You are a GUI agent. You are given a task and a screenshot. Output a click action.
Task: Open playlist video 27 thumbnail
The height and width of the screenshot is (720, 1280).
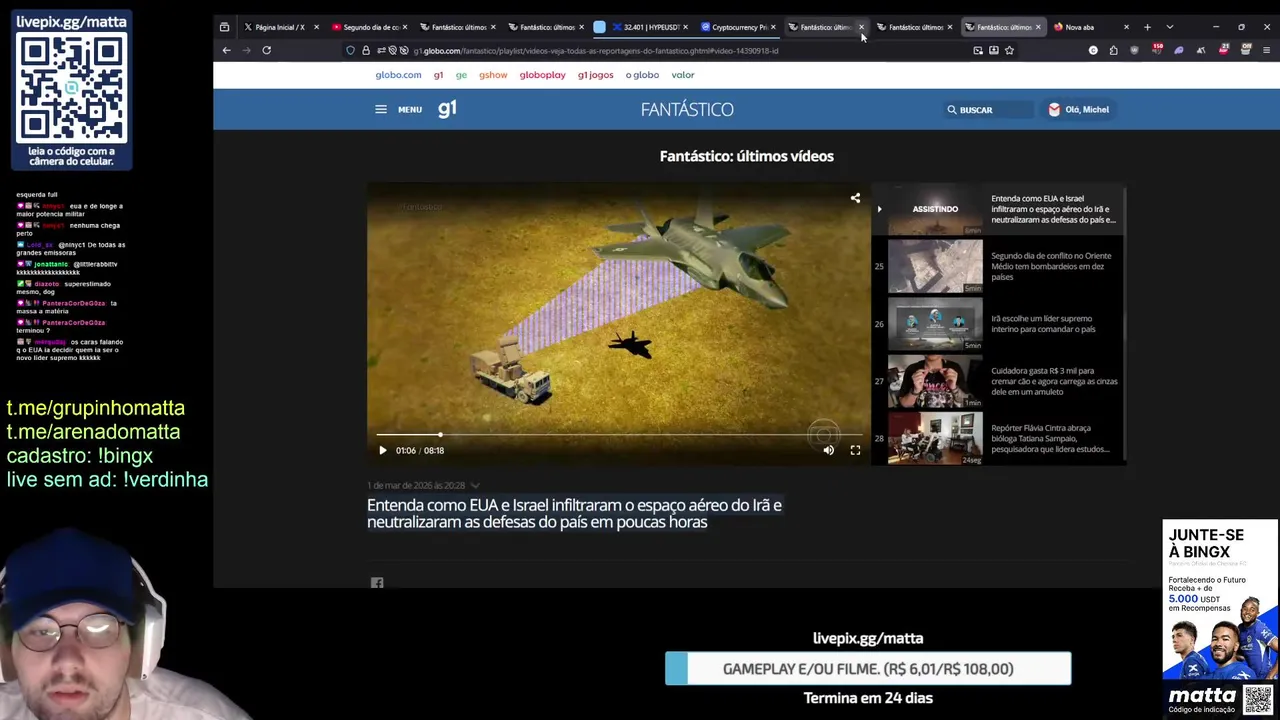coord(935,381)
